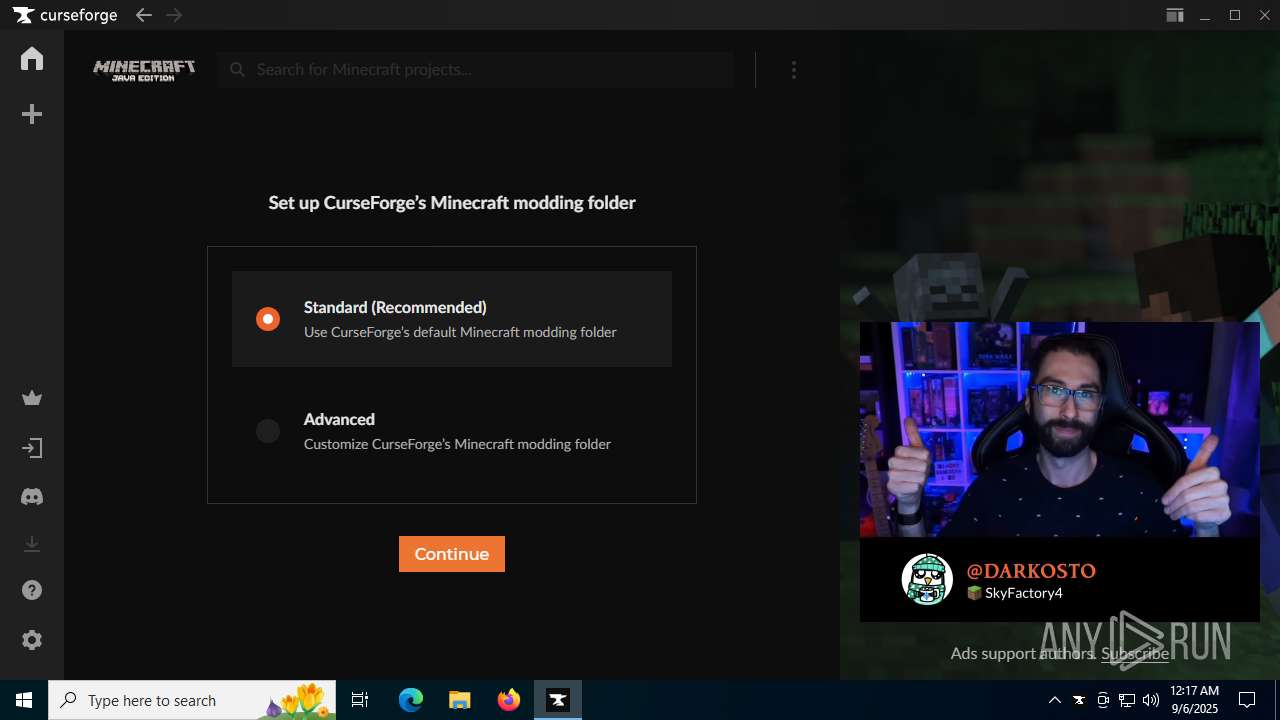Select the Advanced radio button
The image size is (1280, 720).
pos(268,431)
